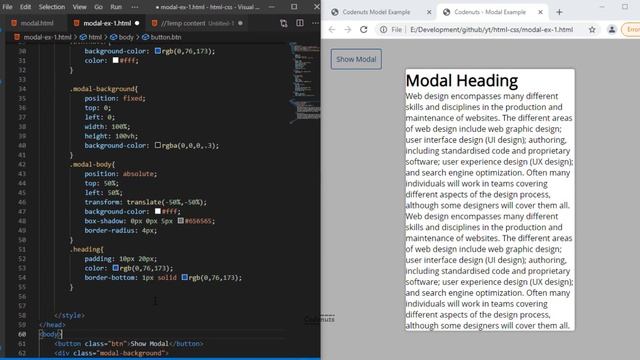Click color swatch on line 30 rgb(0,76,173)
Viewport: 640px width, 360px height.
point(158,51)
